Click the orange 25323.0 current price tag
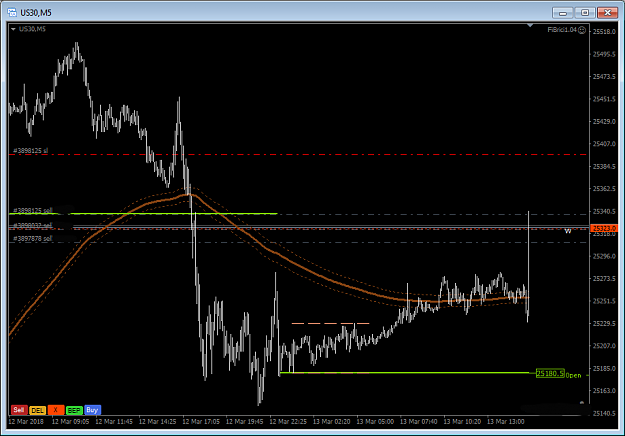Screen dimensions: 625x436 coord(604,228)
